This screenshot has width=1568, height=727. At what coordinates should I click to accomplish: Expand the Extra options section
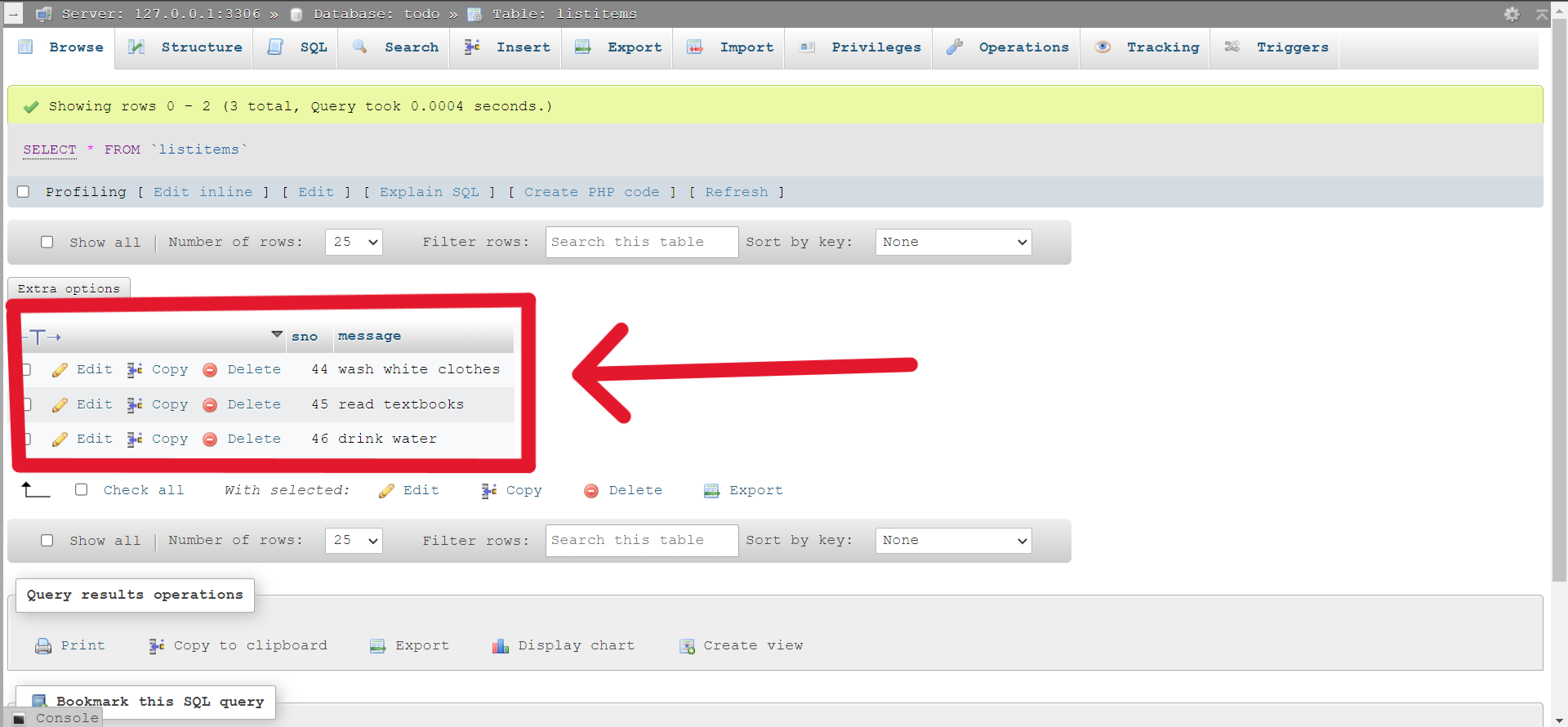click(69, 288)
